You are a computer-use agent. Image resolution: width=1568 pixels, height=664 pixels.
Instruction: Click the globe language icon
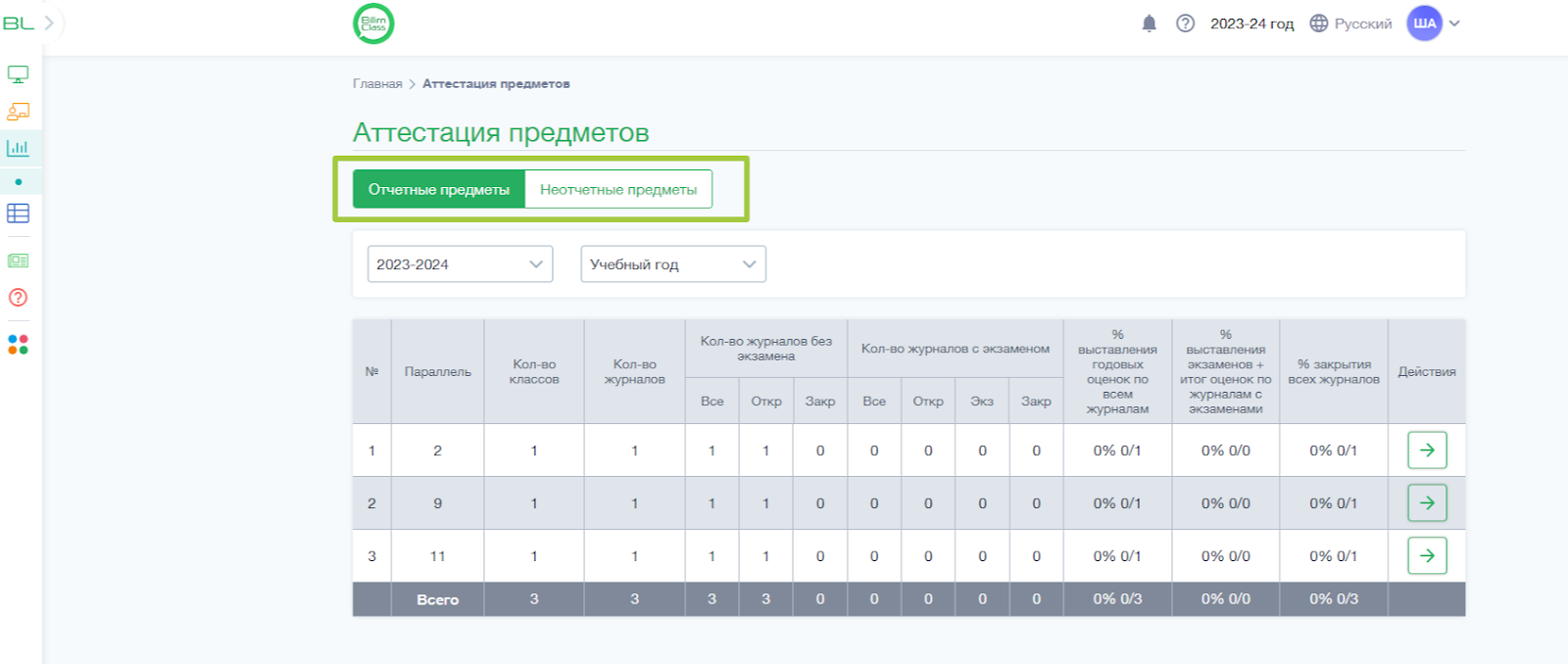(x=1319, y=24)
